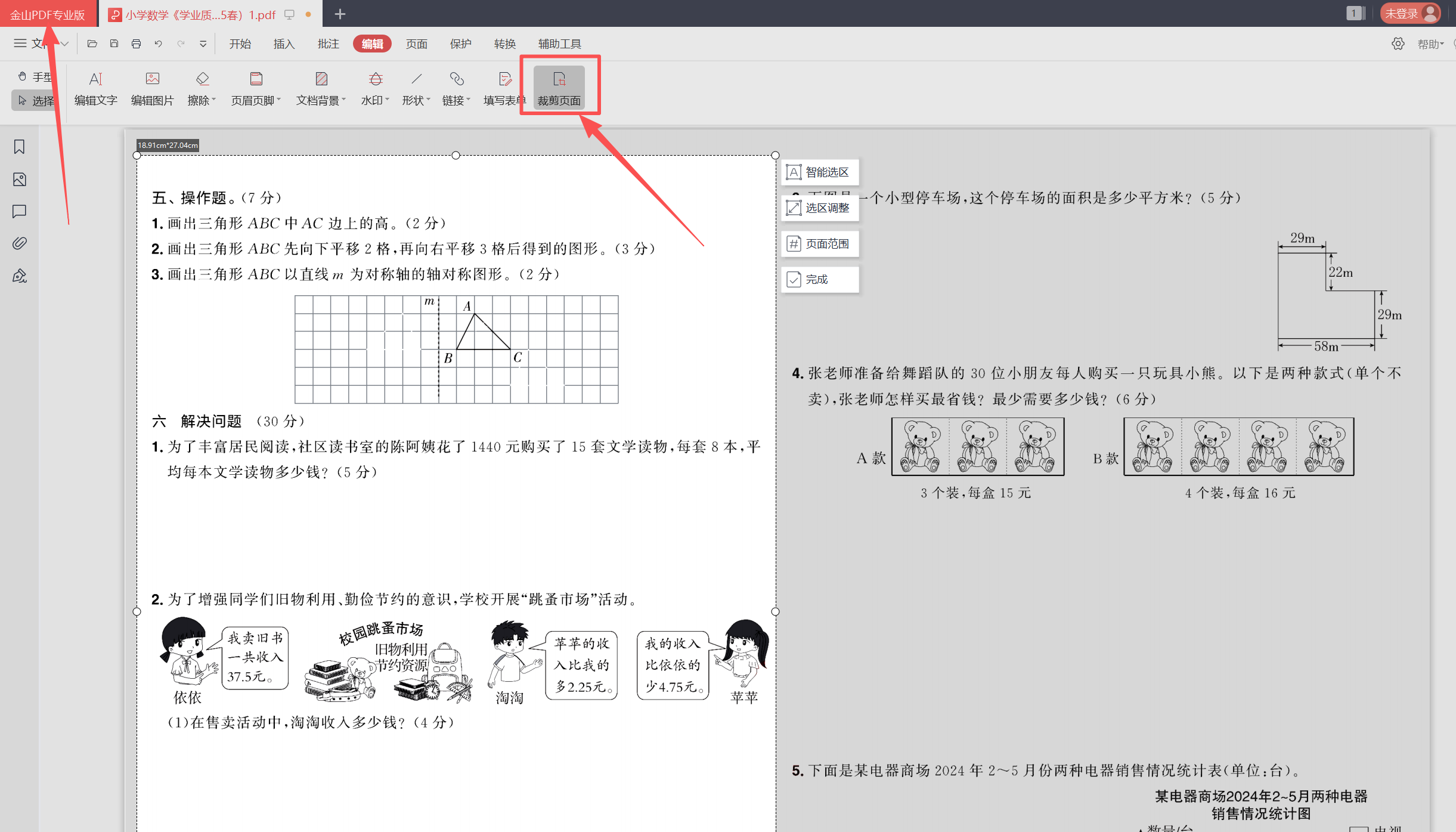Switch to the Annotate (批注) tab
This screenshot has height=832, width=1456.
coord(328,44)
